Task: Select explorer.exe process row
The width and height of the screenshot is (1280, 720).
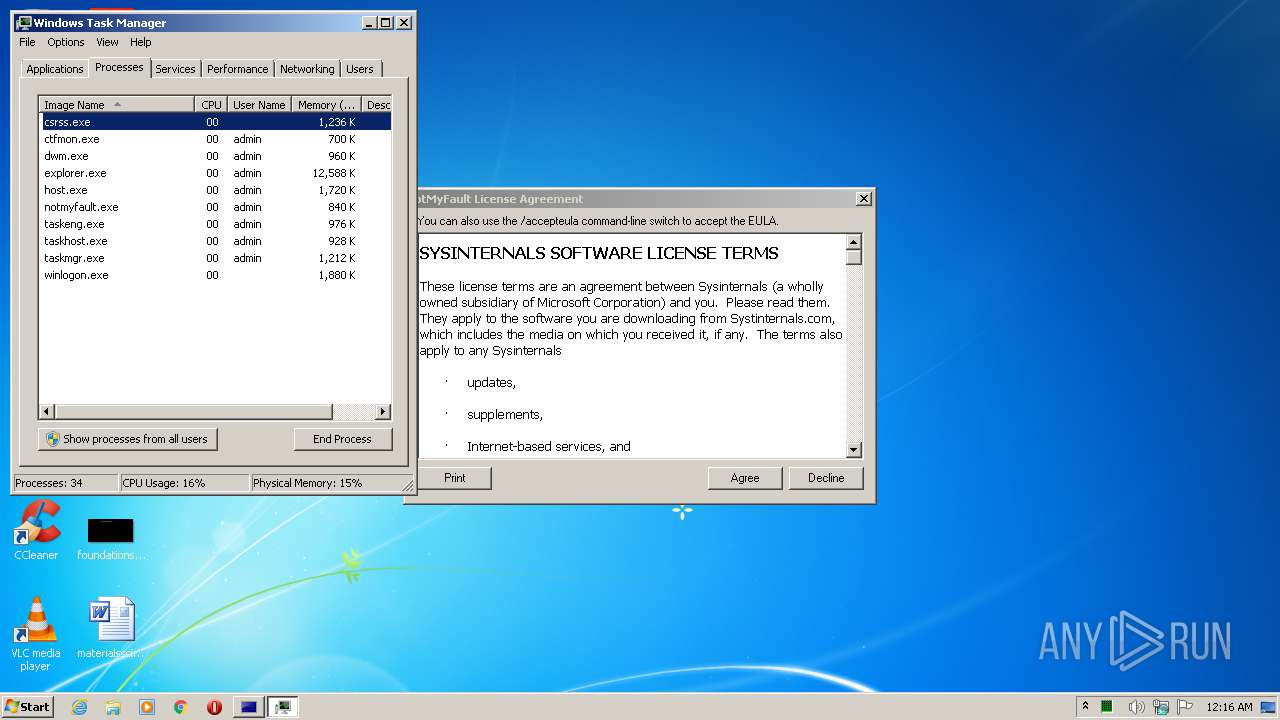Action: 215,173
